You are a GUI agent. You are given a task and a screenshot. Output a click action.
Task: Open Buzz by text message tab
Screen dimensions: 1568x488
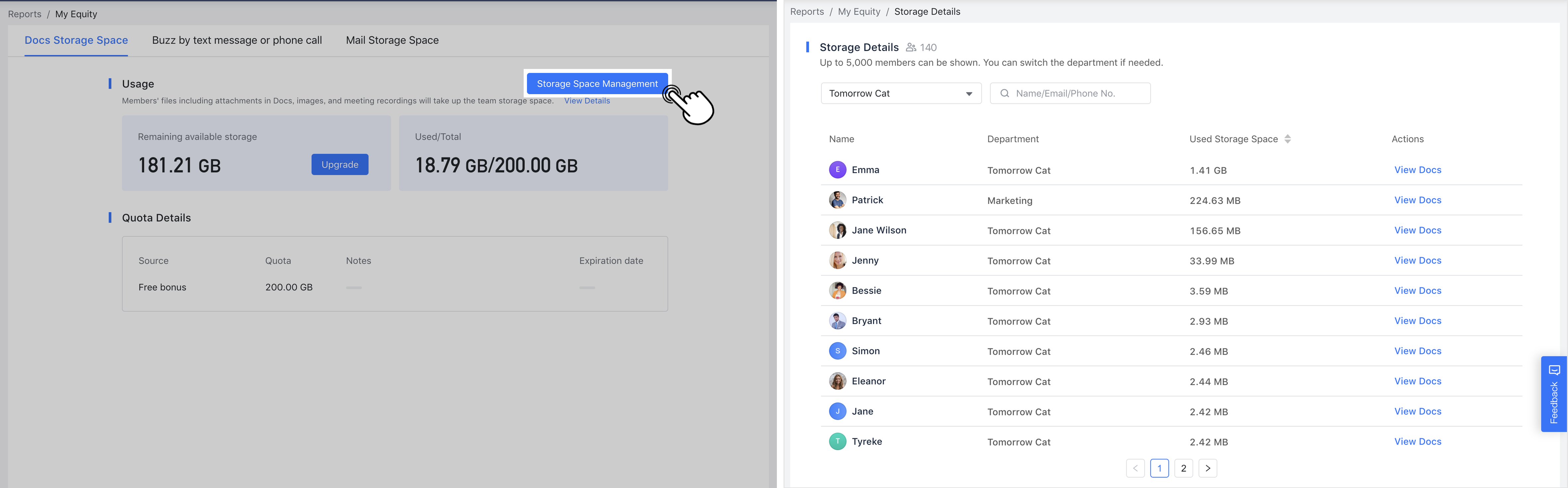237,40
